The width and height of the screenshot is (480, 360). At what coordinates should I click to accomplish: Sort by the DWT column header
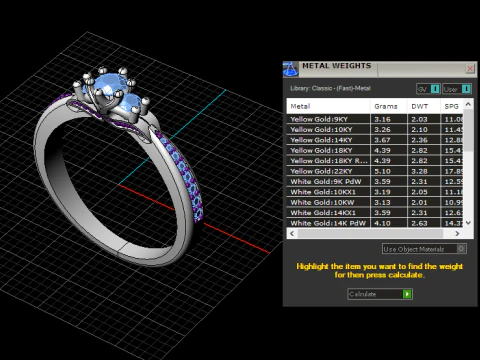[424, 106]
